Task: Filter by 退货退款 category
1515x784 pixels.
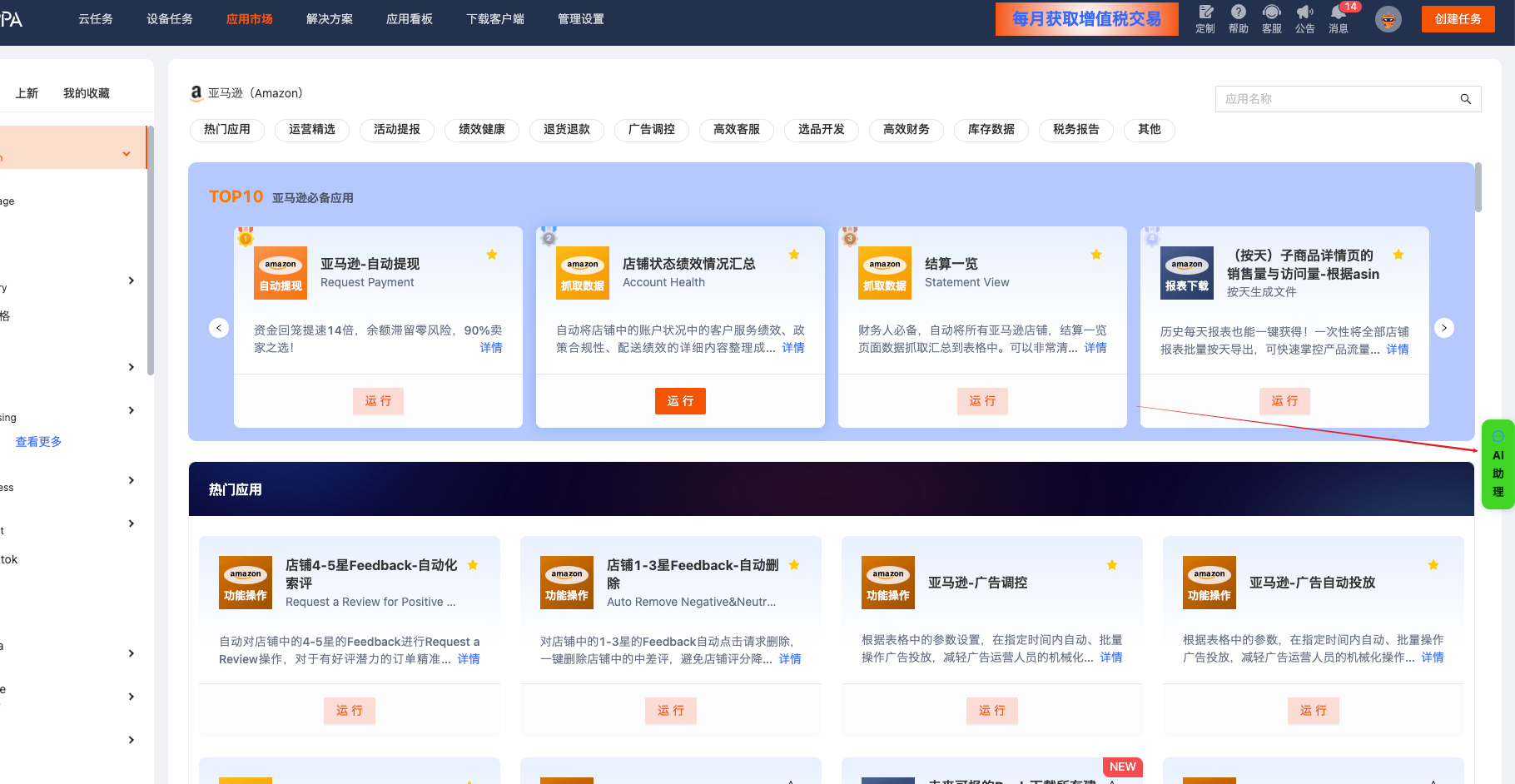Action: pyautogui.click(x=567, y=130)
